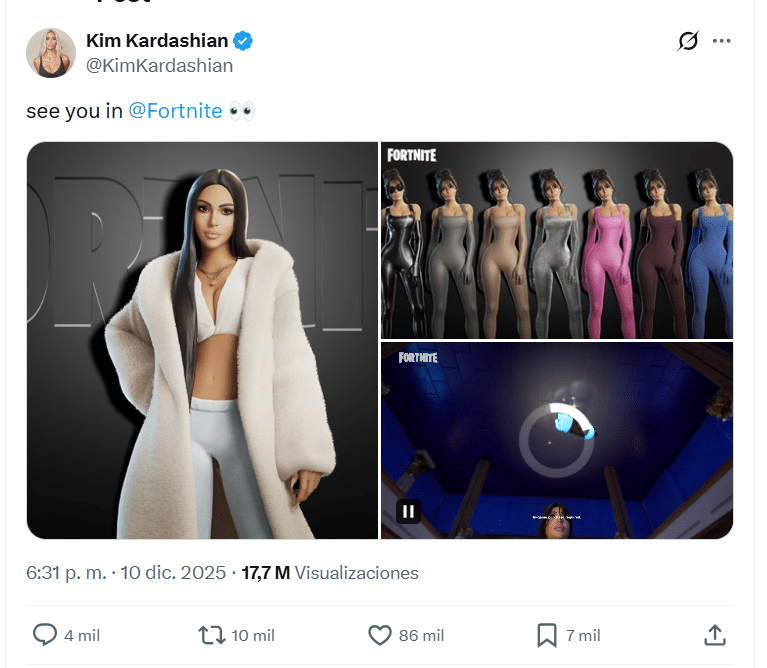Click the post timestamp 6:31 p. m.
The width and height of the screenshot is (767, 668).
[68, 573]
